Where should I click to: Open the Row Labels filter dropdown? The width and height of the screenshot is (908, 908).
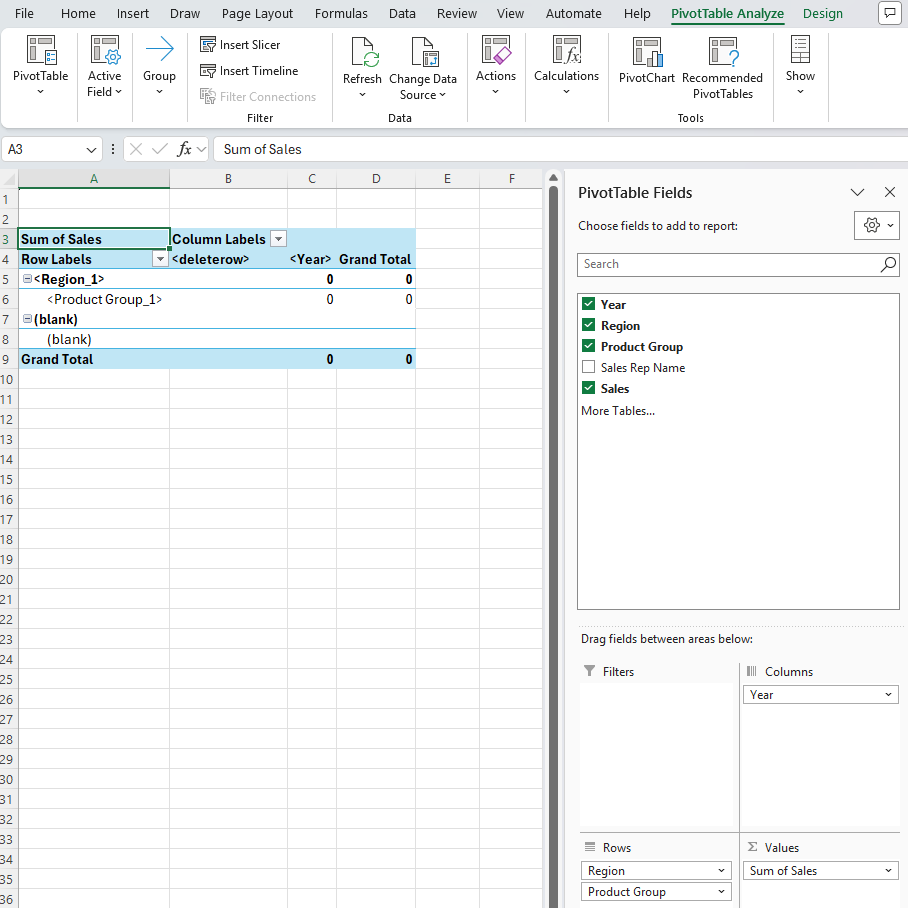pos(159,259)
